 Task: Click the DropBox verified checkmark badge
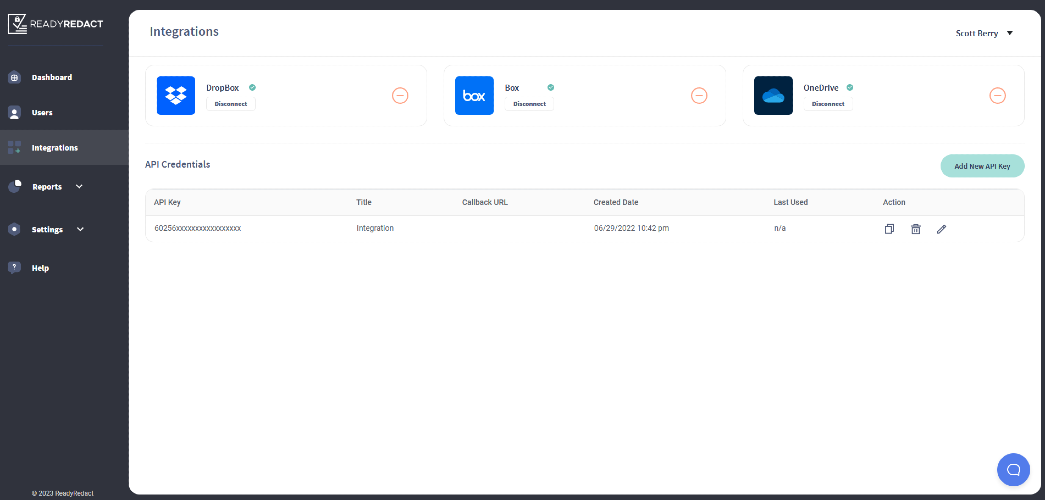(253, 87)
